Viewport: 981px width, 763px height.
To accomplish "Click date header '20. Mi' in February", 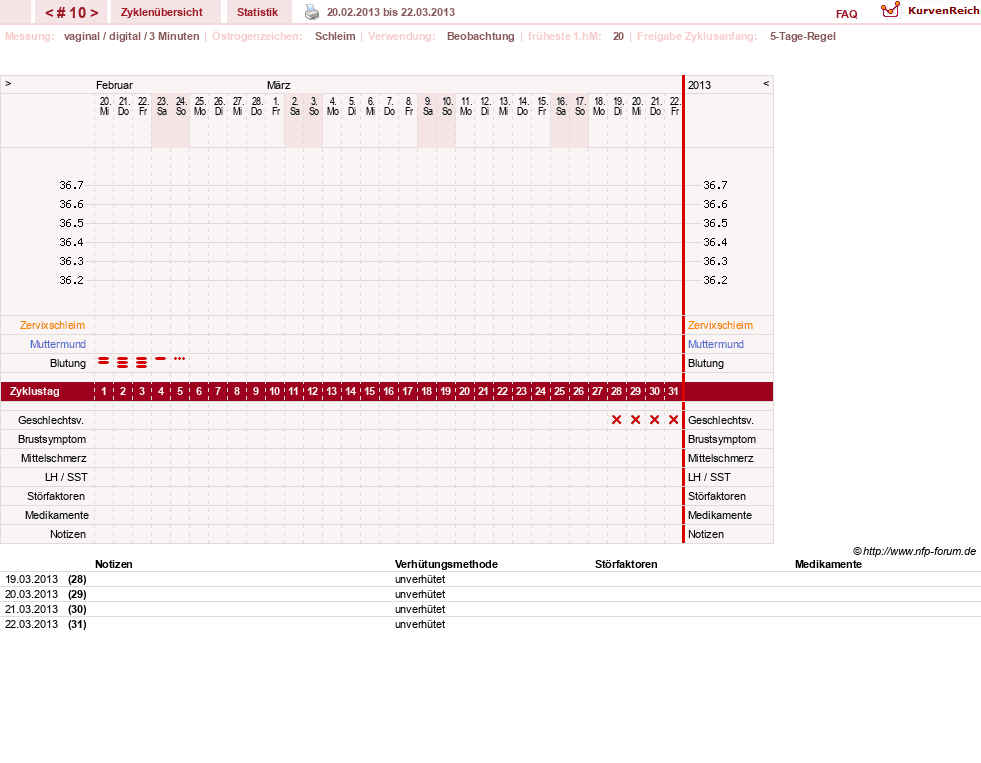I will (x=104, y=106).
